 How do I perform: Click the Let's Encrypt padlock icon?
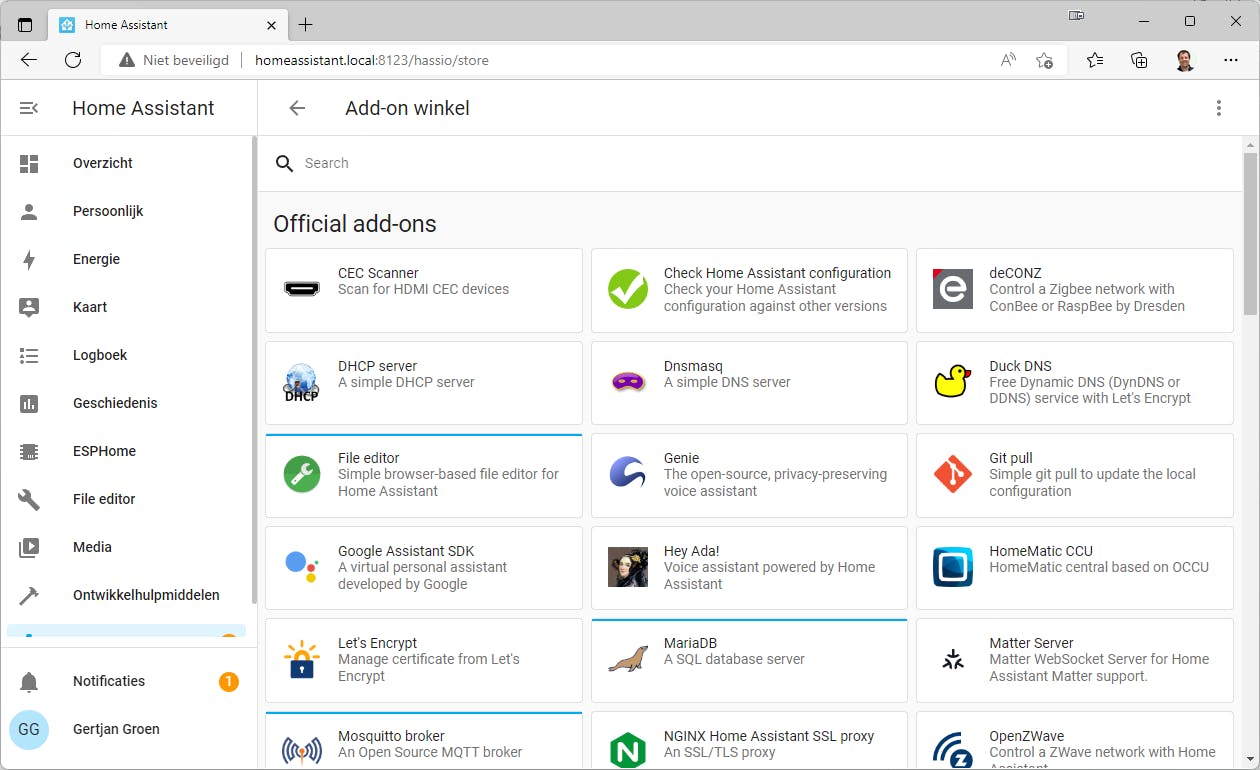tap(302, 659)
